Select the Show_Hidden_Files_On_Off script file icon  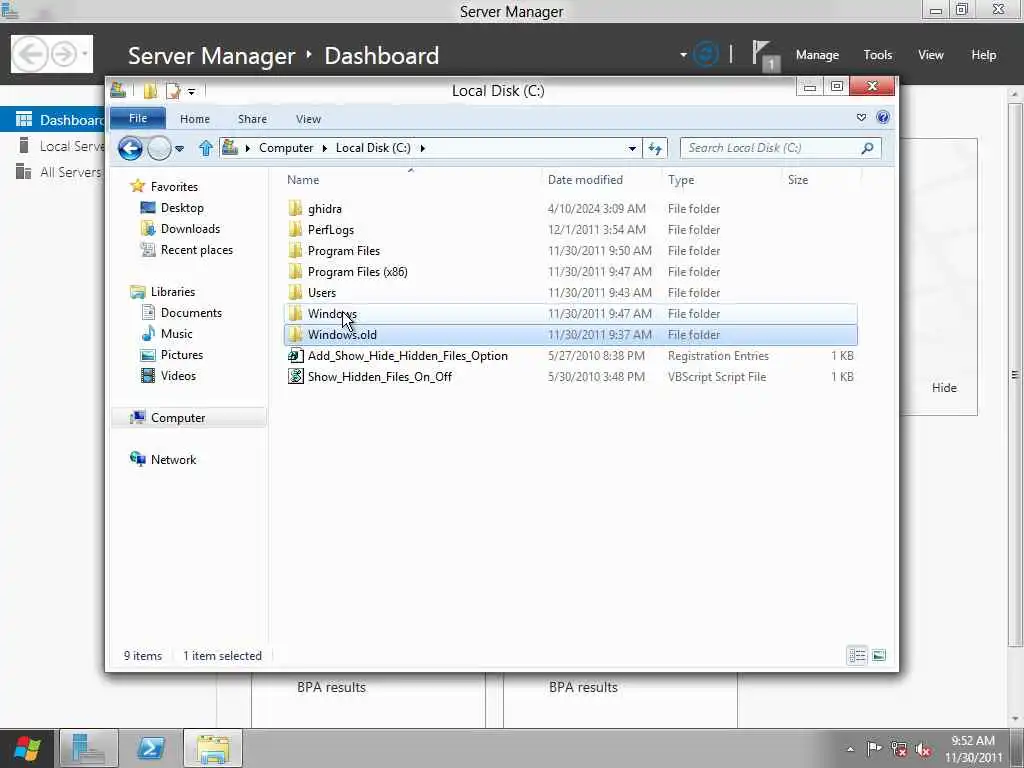tap(296, 376)
